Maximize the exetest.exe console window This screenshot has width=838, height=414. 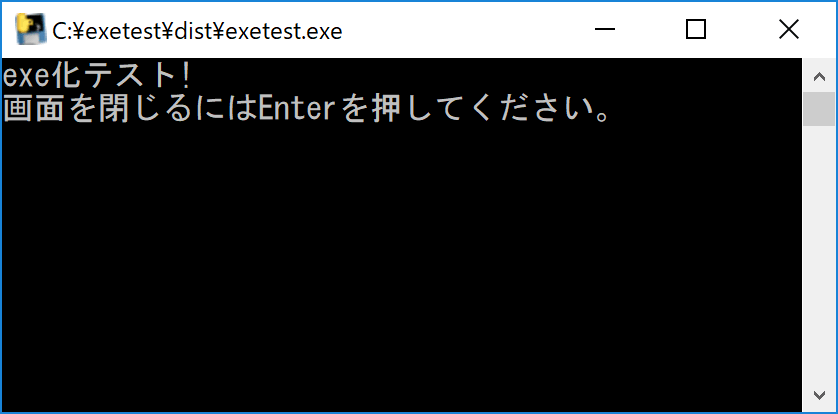[x=696, y=30]
